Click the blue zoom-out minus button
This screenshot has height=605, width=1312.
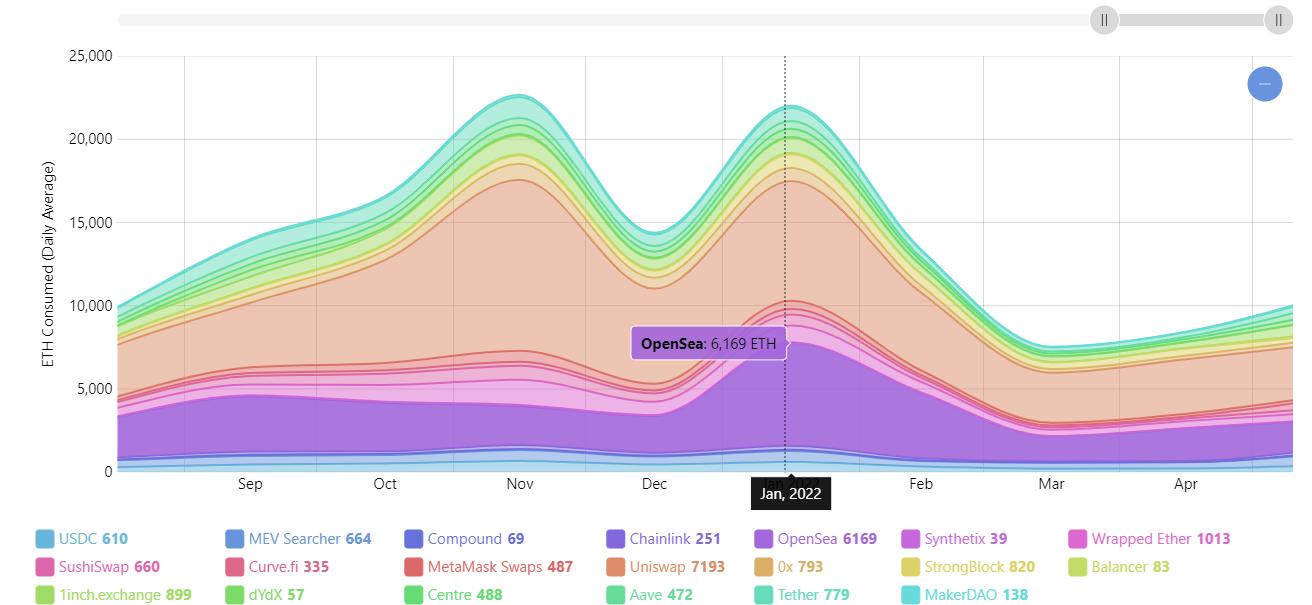(1264, 84)
